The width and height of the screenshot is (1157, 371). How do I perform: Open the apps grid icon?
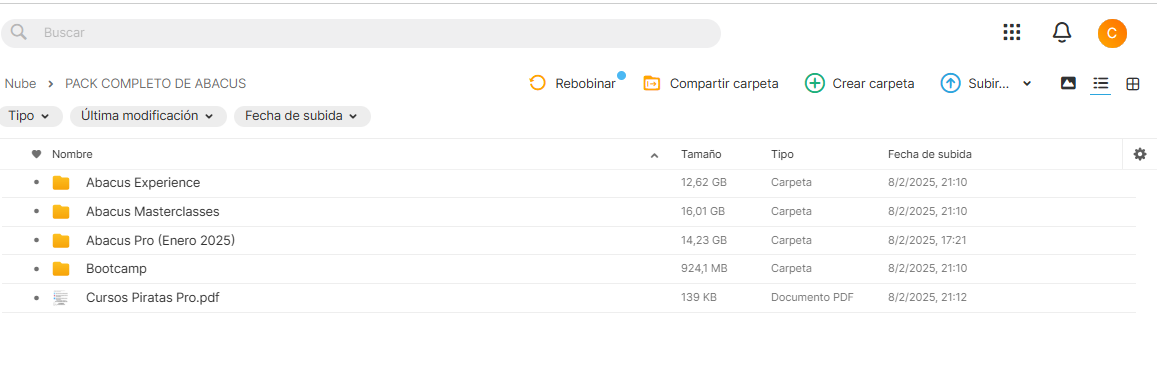pos(1012,32)
